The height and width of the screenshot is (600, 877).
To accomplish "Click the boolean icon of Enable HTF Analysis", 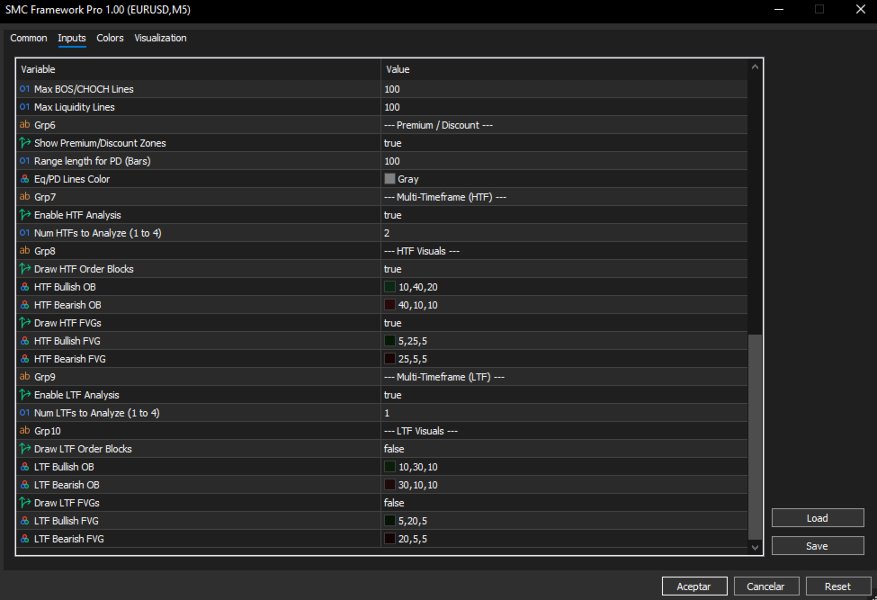I will [x=25, y=215].
